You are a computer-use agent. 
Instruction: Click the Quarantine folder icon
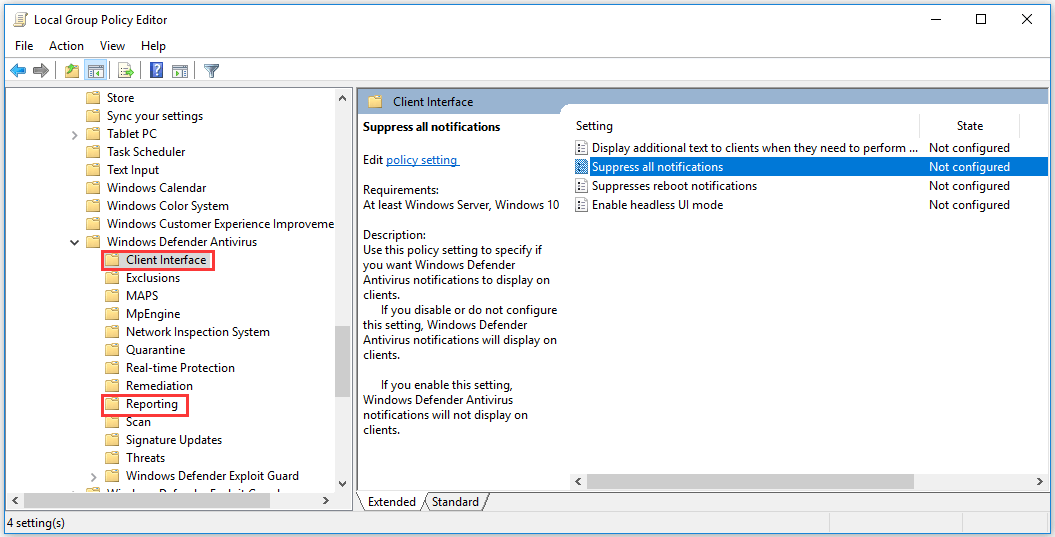pos(112,349)
